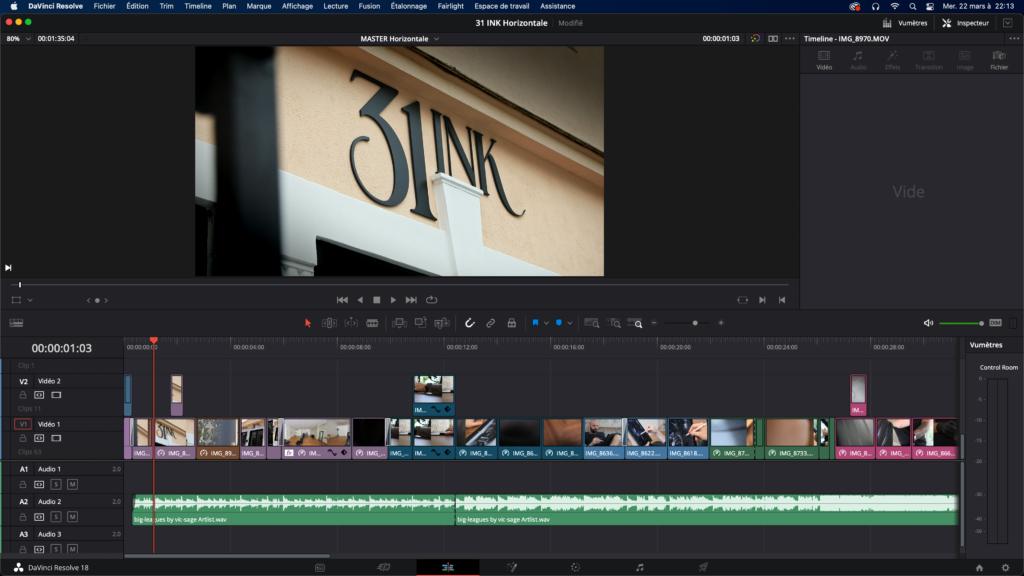Toggle the Inspecteur panel button
Image resolution: width=1024 pixels, height=576 pixels.
click(x=966, y=23)
